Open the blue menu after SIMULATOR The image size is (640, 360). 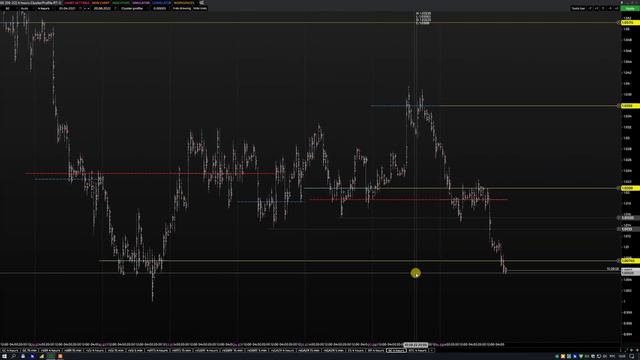coord(162,3)
